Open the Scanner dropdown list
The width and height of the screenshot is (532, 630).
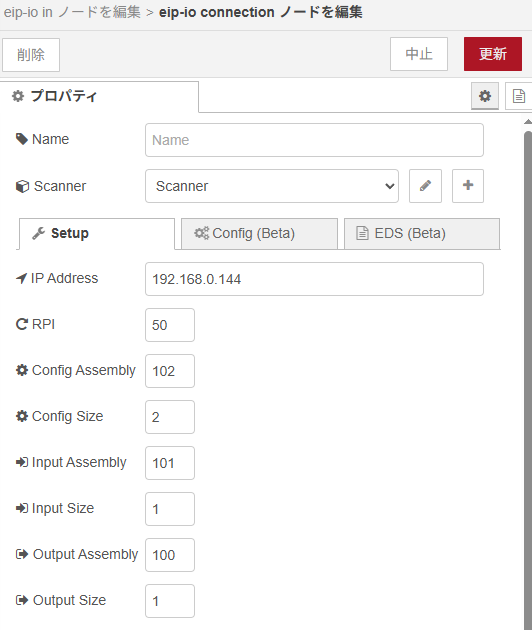(272, 186)
